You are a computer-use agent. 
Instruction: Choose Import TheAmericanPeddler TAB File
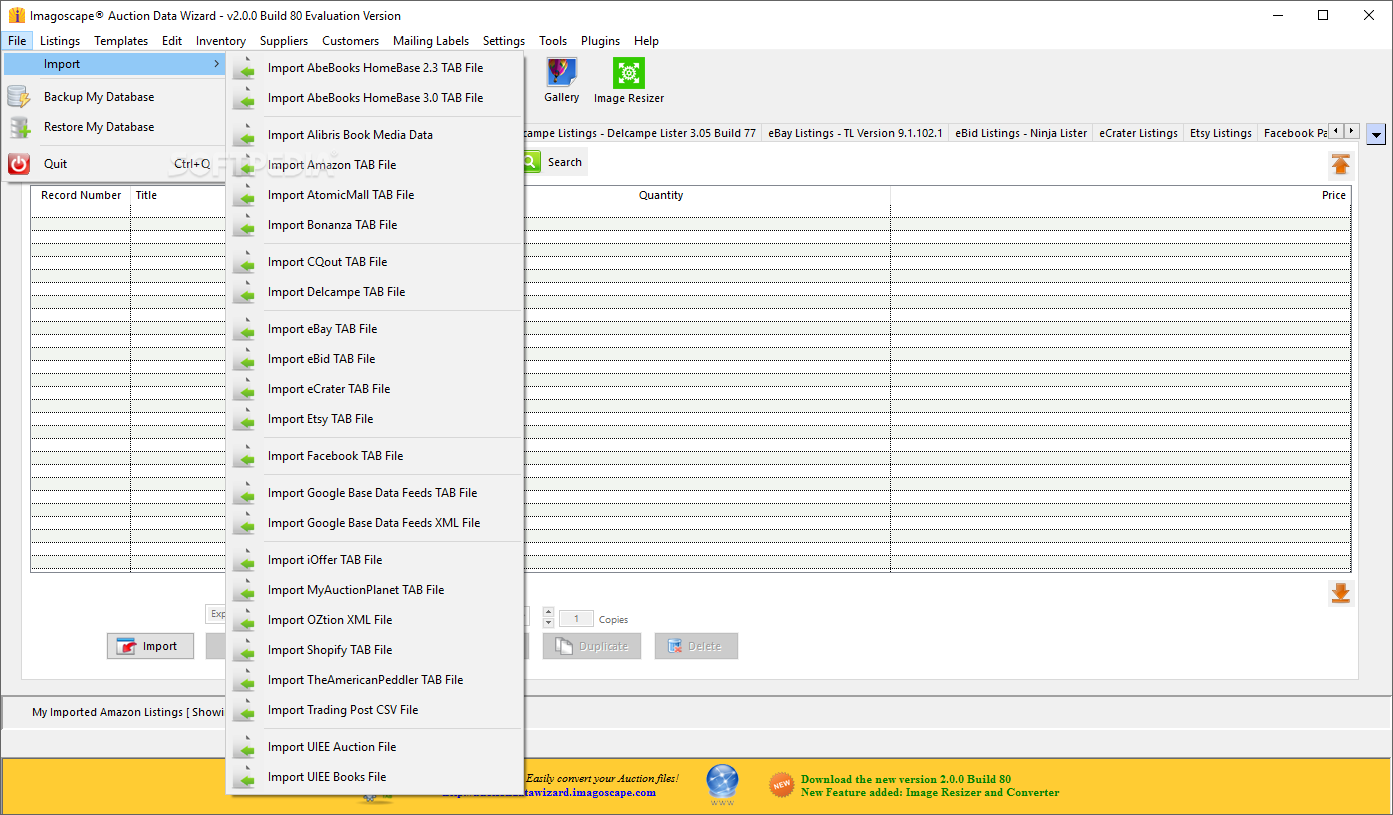(x=375, y=680)
